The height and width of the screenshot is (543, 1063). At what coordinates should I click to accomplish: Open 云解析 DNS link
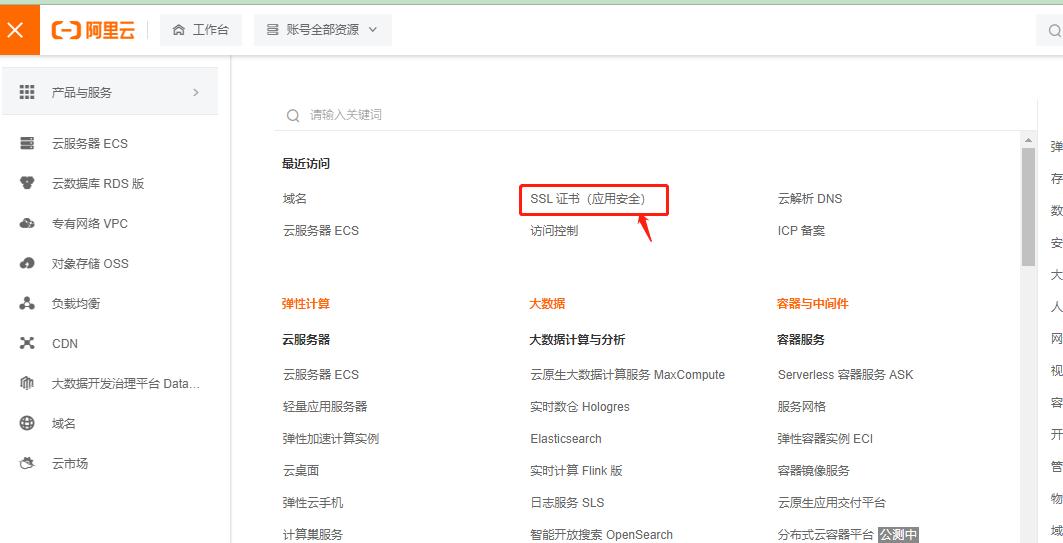tap(809, 199)
